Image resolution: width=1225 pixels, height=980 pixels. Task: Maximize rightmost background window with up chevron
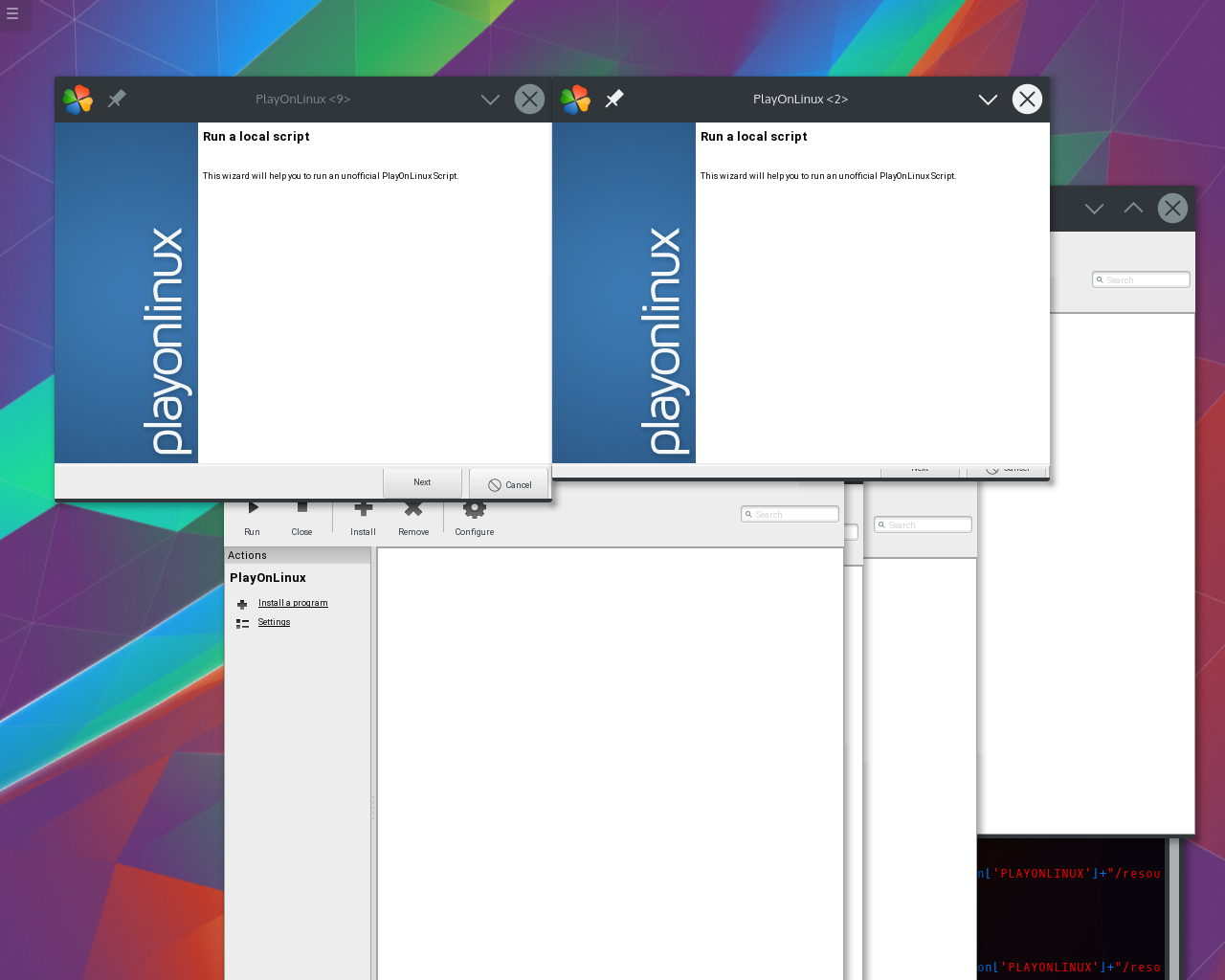[1133, 208]
